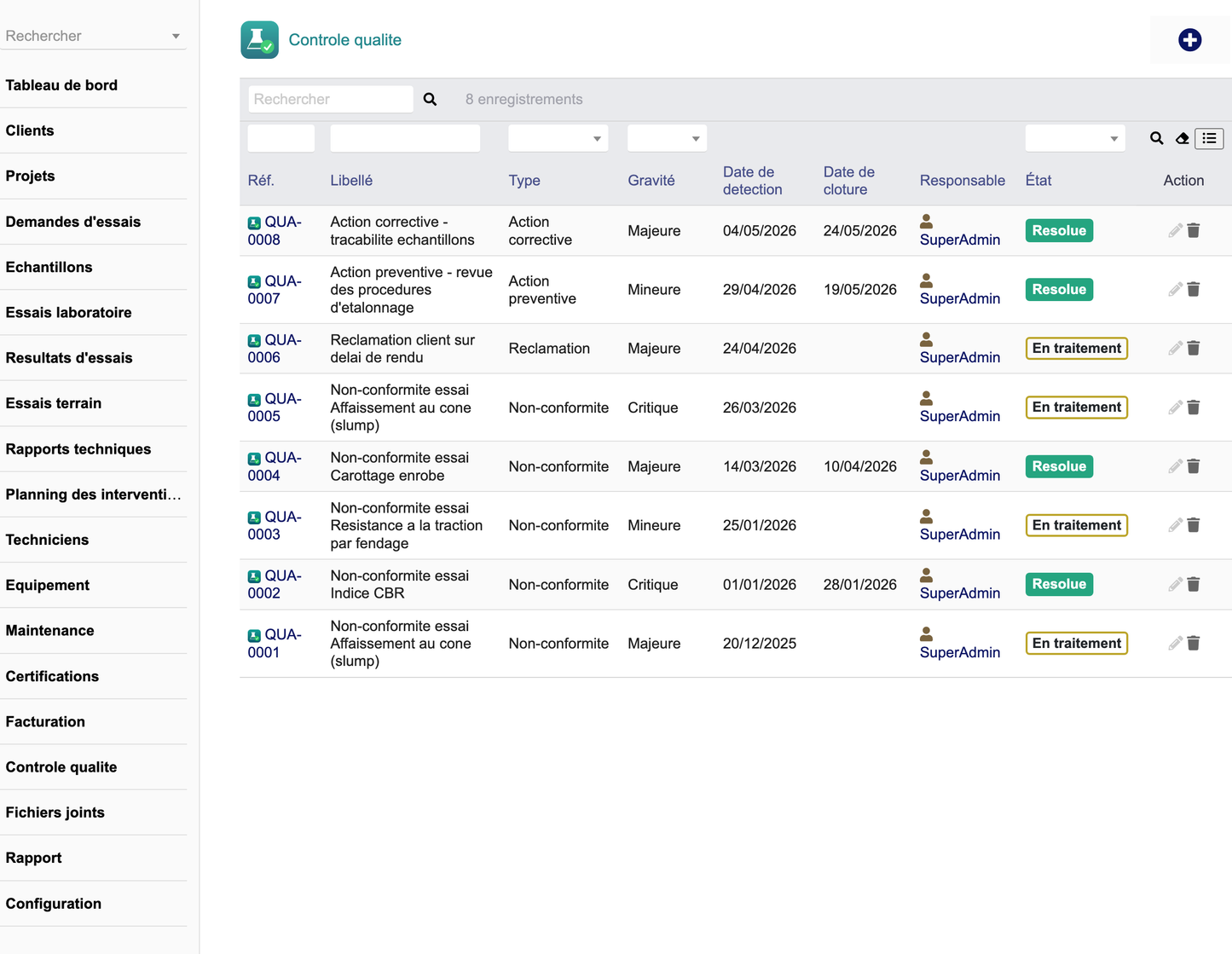The height and width of the screenshot is (954, 1232).
Task: Open the État filter dropdown
Action: coord(1074,138)
